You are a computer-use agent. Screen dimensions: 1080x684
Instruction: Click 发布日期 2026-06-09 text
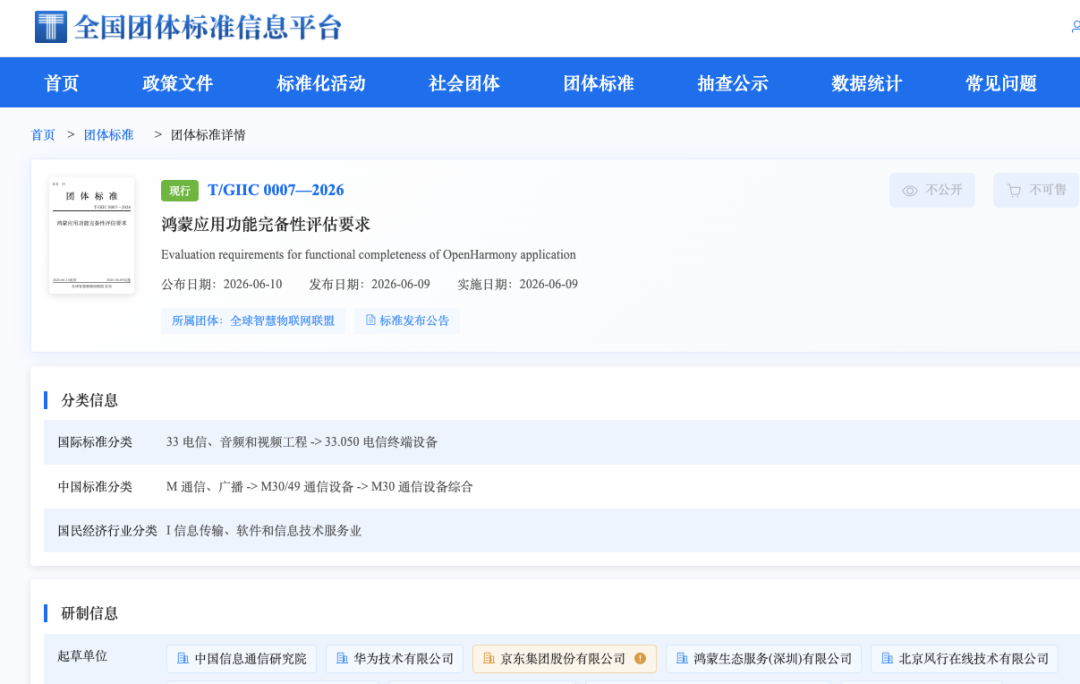[370, 284]
